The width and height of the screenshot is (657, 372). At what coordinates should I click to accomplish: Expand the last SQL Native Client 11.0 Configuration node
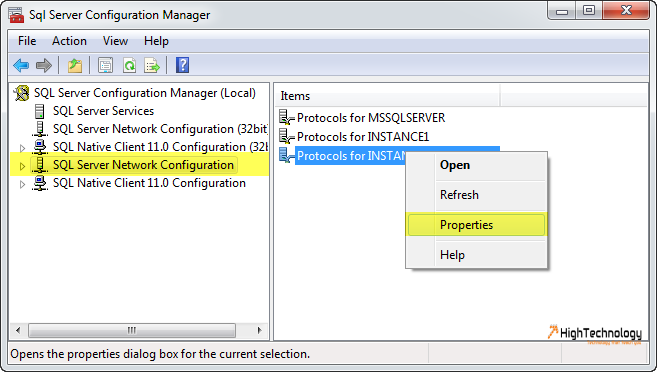22,184
